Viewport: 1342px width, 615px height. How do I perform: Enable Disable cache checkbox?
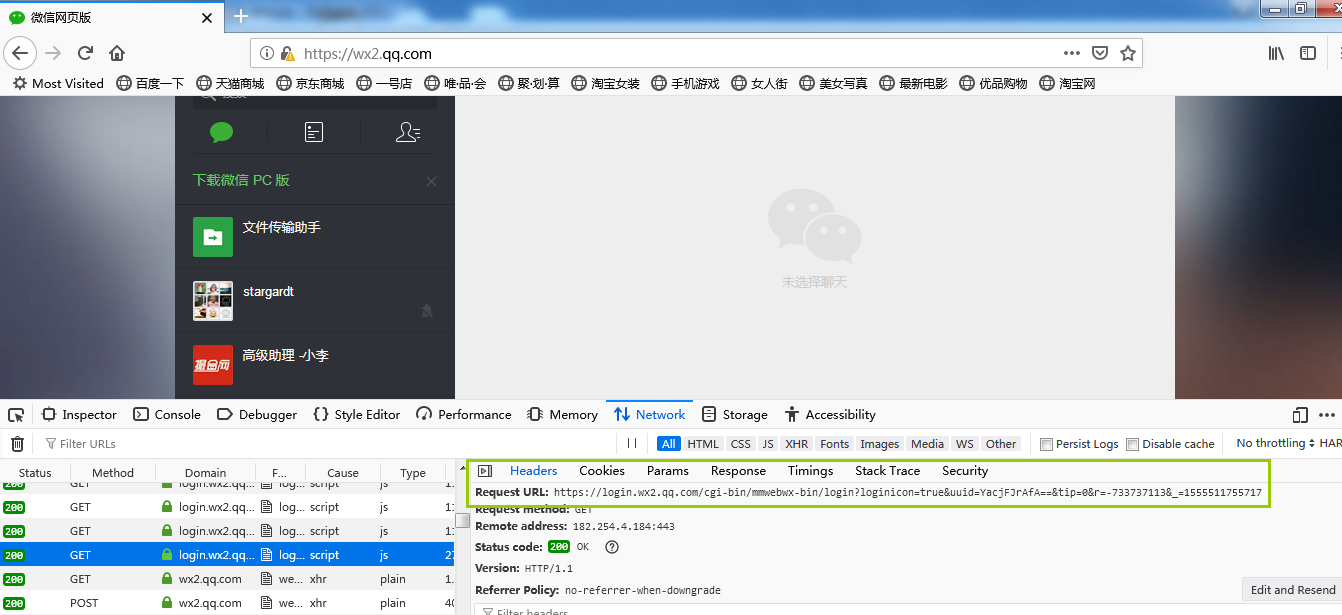(1132, 445)
